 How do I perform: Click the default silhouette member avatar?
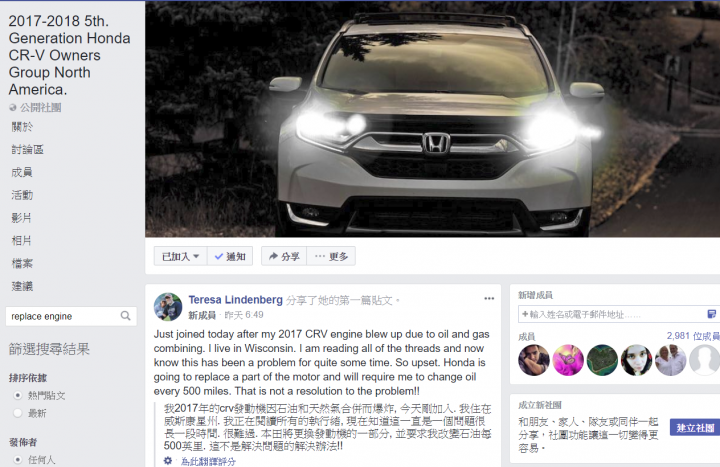705,360
